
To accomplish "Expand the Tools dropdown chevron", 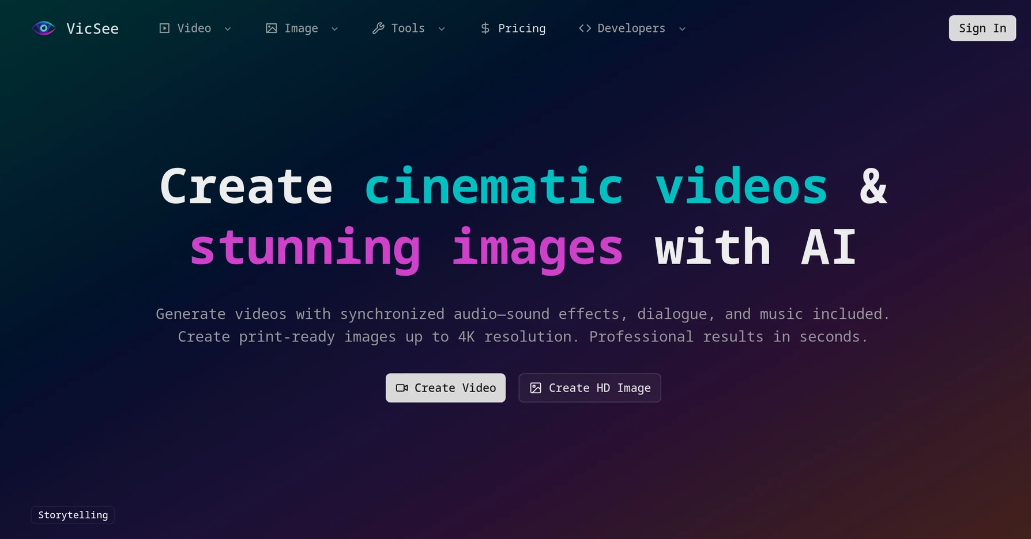I will pos(441,29).
